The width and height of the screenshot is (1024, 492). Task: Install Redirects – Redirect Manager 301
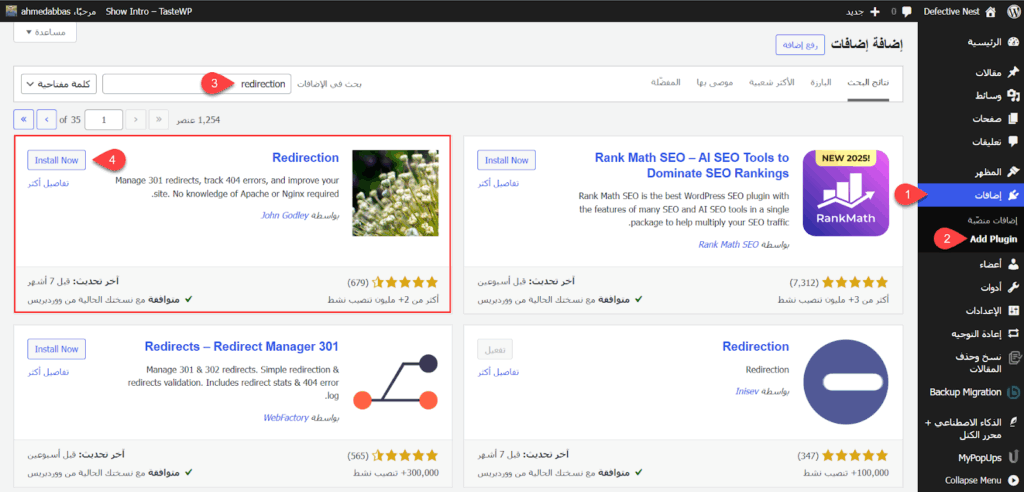56,349
